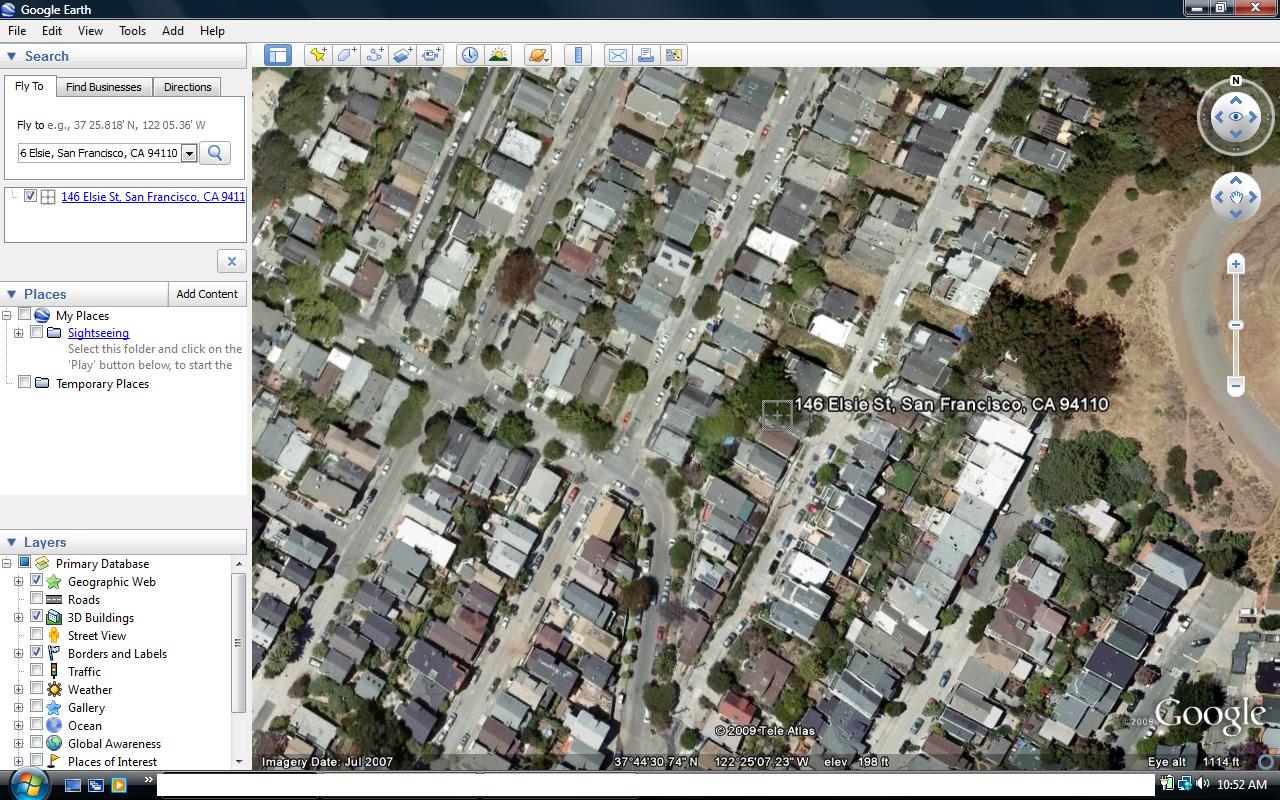Switch to the Directions tab
Screen dimensions: 1280x800
[x=188, y=87]
